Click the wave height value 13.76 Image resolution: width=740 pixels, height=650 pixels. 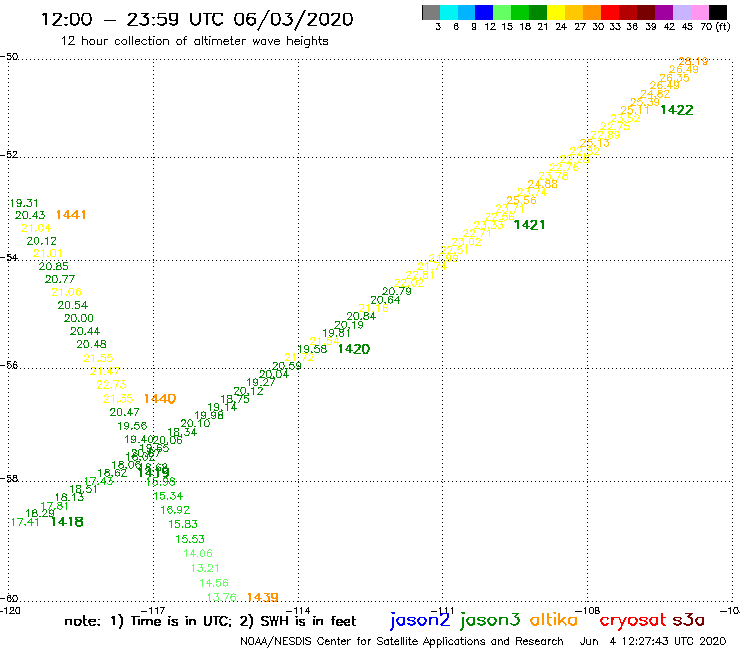coord(222,598)
